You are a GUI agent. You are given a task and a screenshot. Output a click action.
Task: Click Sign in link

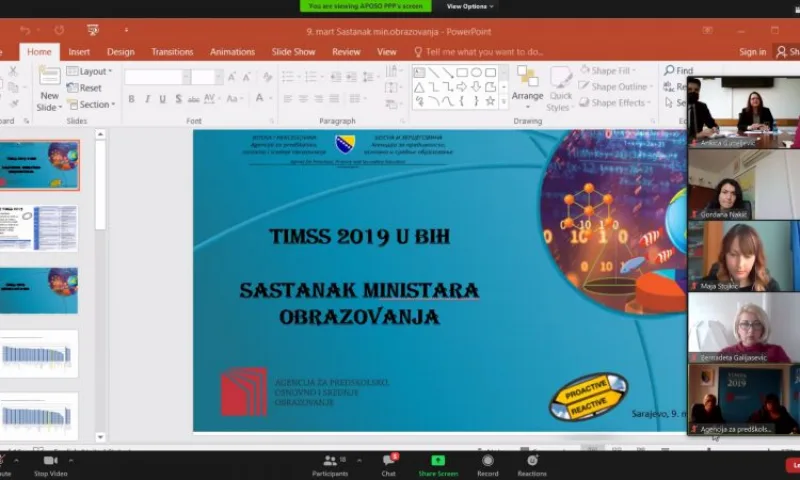pyautogui.click(x=753, y=52)
